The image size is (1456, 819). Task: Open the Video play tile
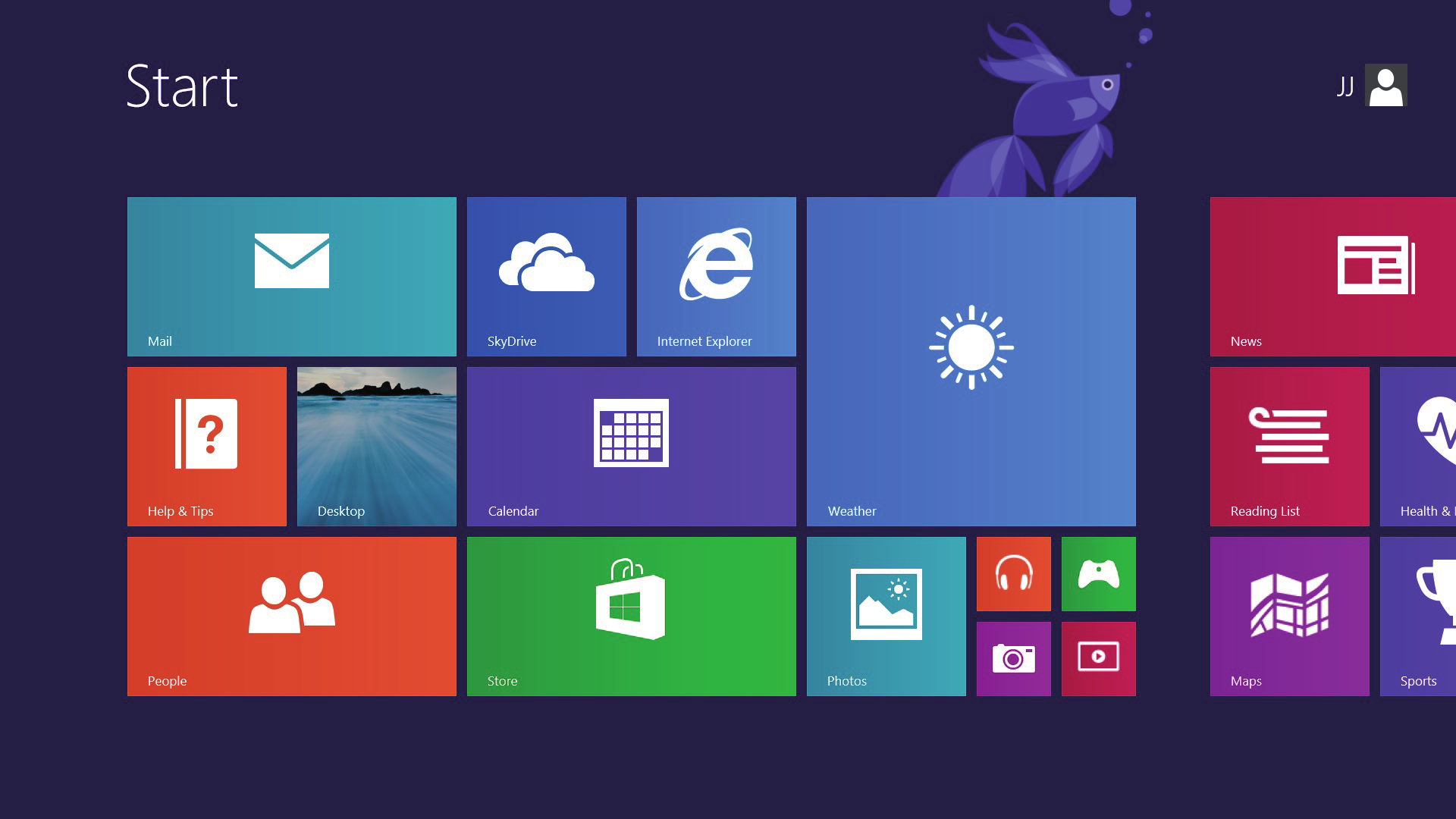point(1099,659)
